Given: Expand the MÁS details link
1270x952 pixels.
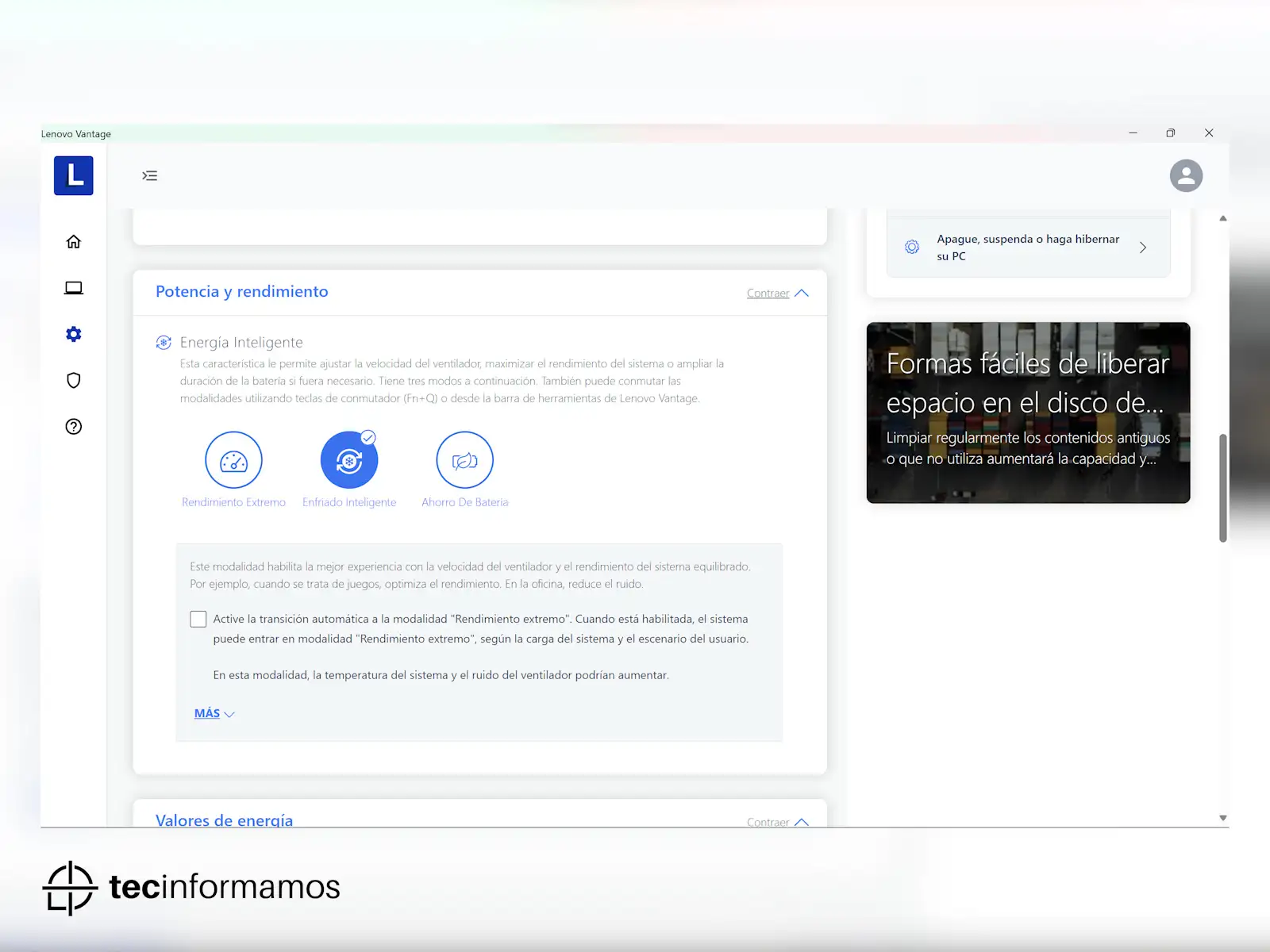Looking at the screenshot, I should click(x=214, y=713).
